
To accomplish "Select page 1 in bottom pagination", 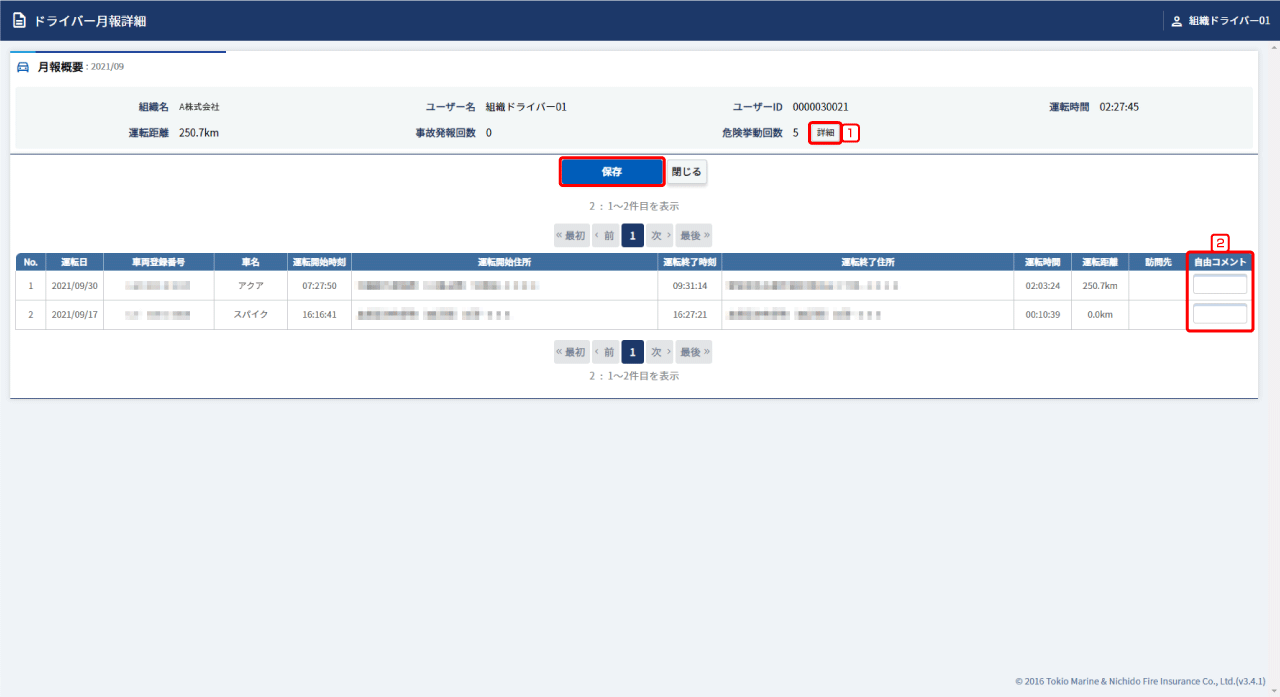I will (x=632, y=352).
